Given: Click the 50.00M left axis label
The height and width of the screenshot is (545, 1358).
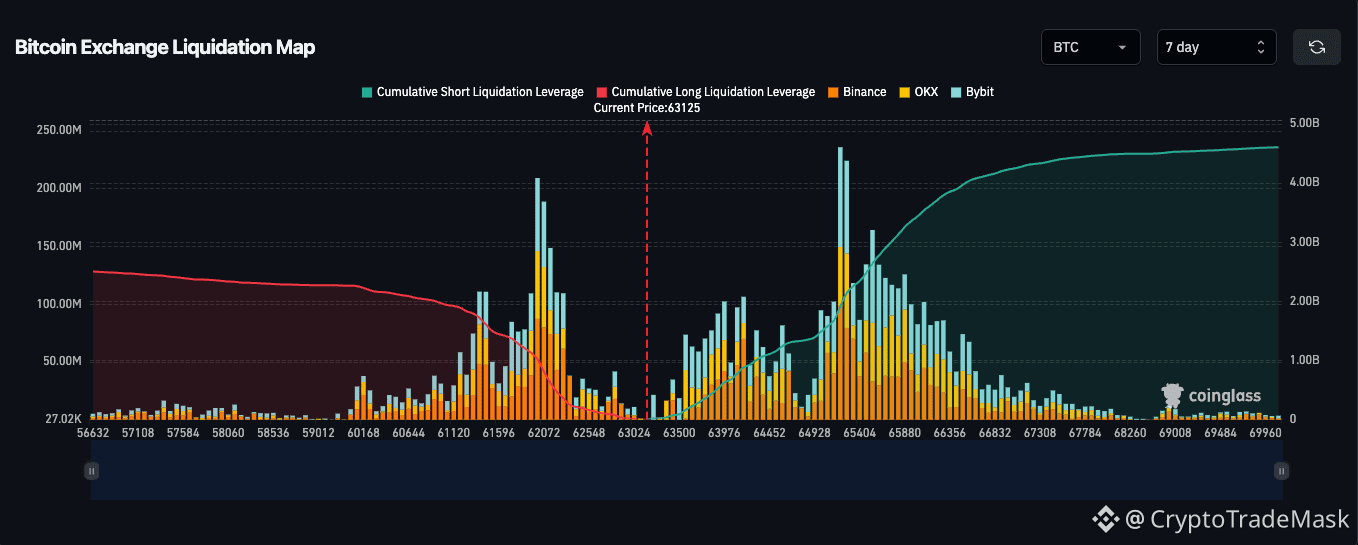Looking at the screenshot, I should point(62,361).
